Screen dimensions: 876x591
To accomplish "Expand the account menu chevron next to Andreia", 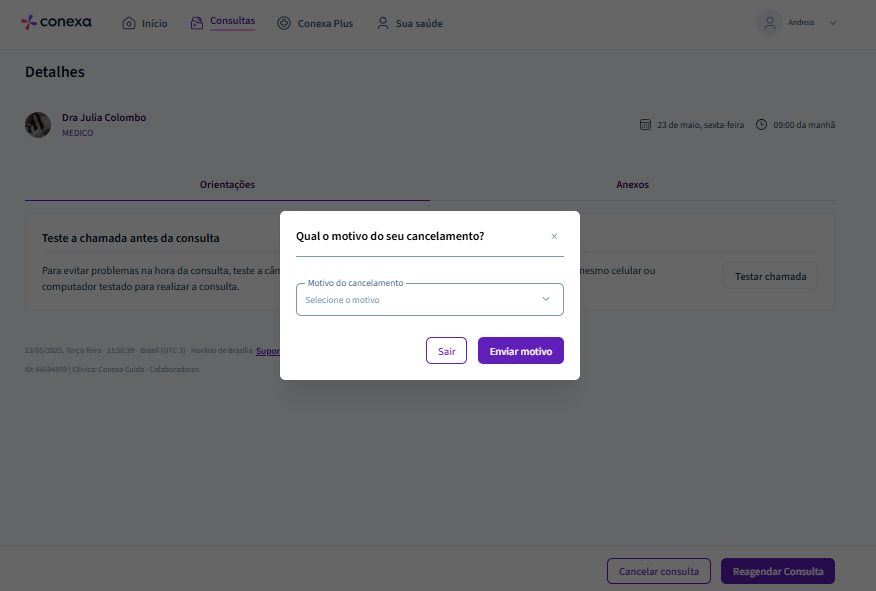I will point(832,23).
